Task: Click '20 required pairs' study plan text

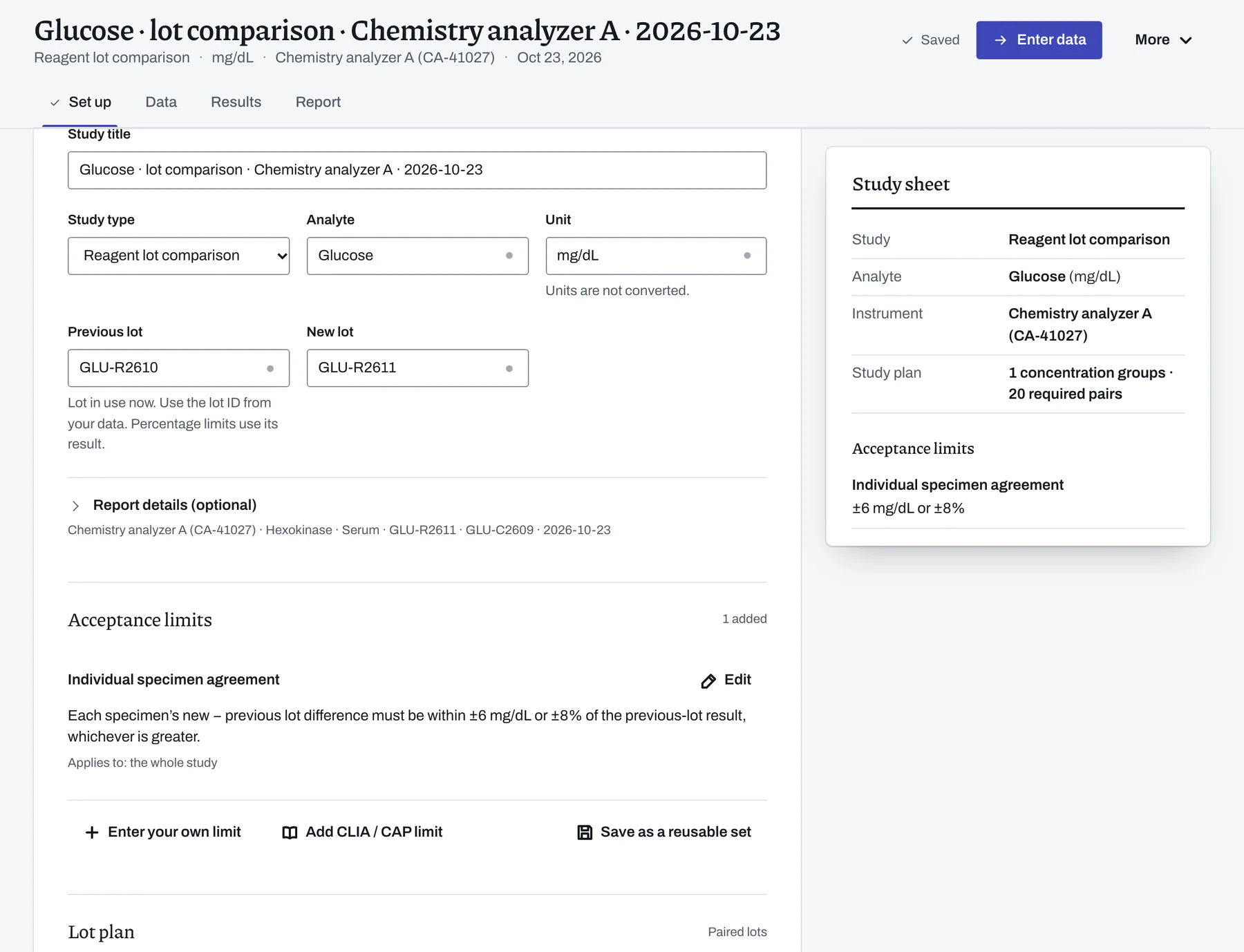Action: [1065, 394]
